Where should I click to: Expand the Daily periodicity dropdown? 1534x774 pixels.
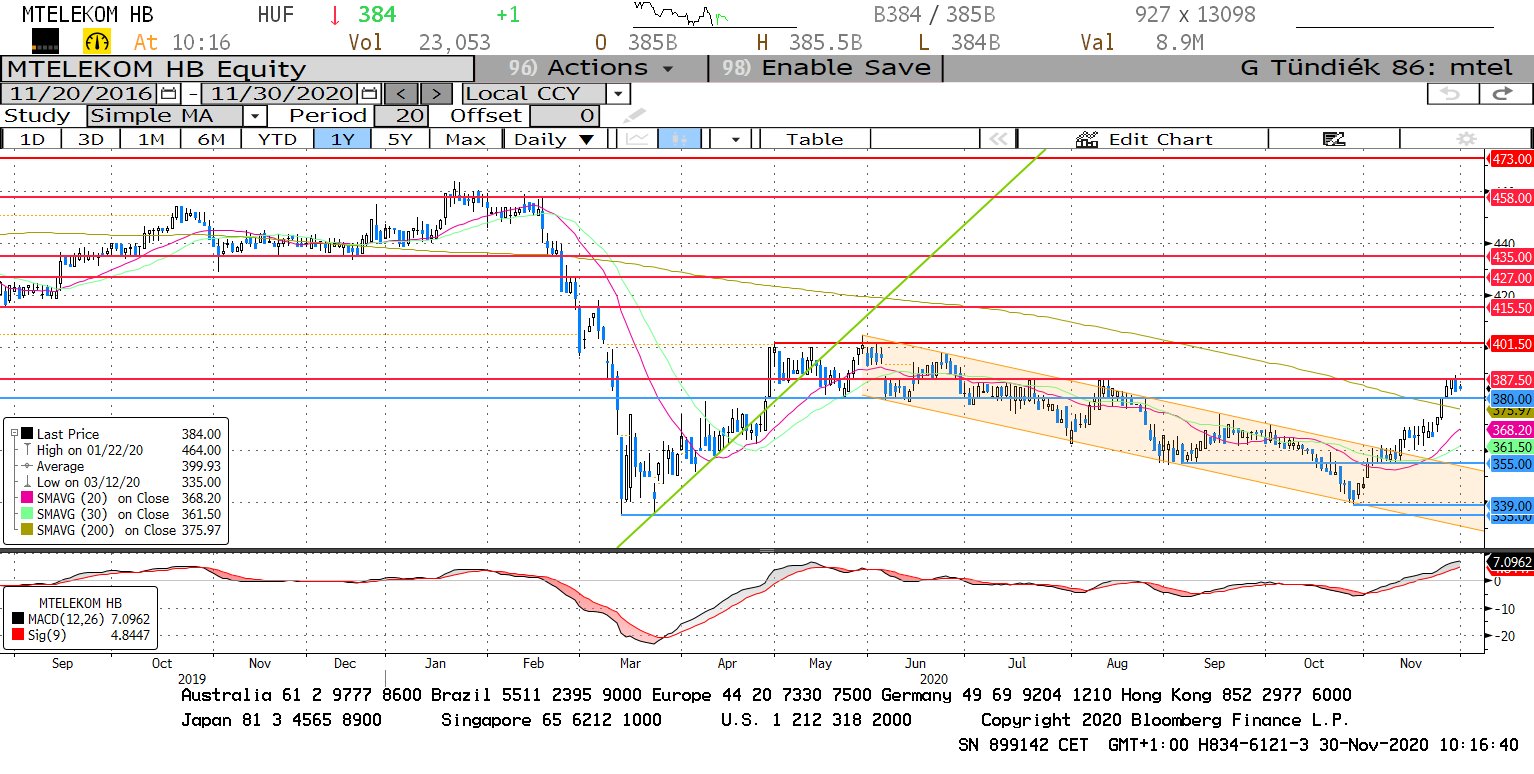tap(586, 139)
